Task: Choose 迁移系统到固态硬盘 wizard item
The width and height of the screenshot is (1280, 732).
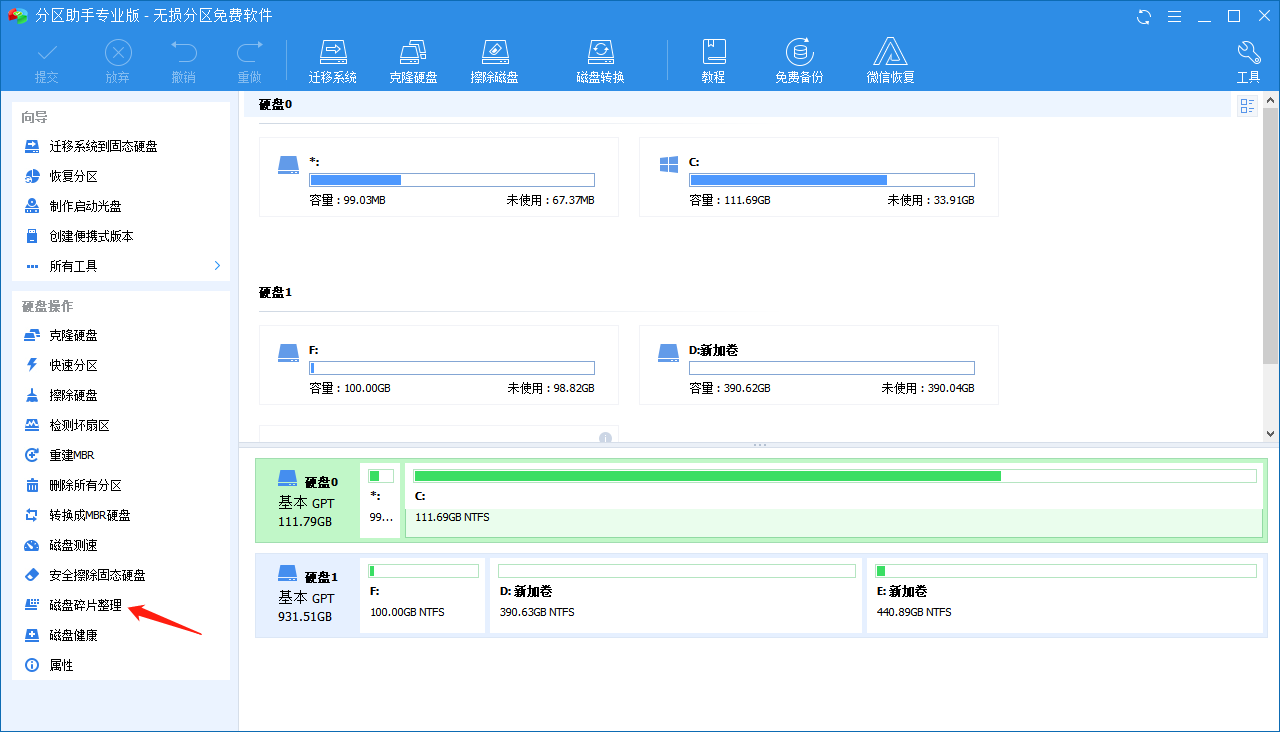Action: pos(103,146)
